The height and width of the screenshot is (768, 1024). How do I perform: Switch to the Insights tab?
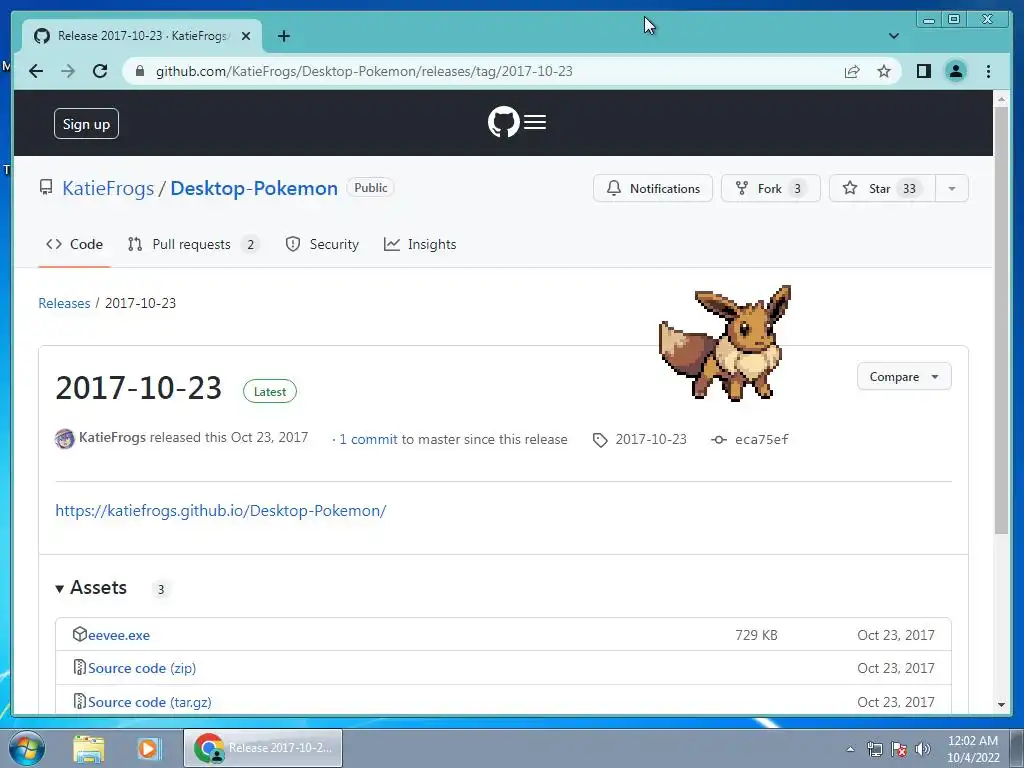[420, 244]
